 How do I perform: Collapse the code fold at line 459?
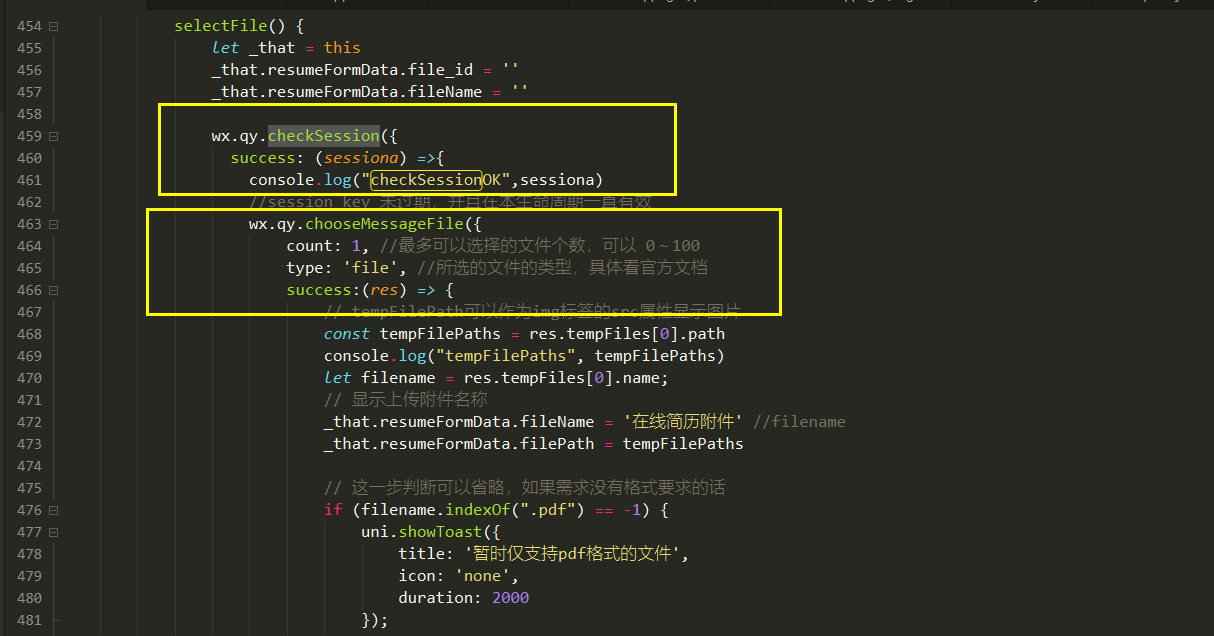coord(52,135)
